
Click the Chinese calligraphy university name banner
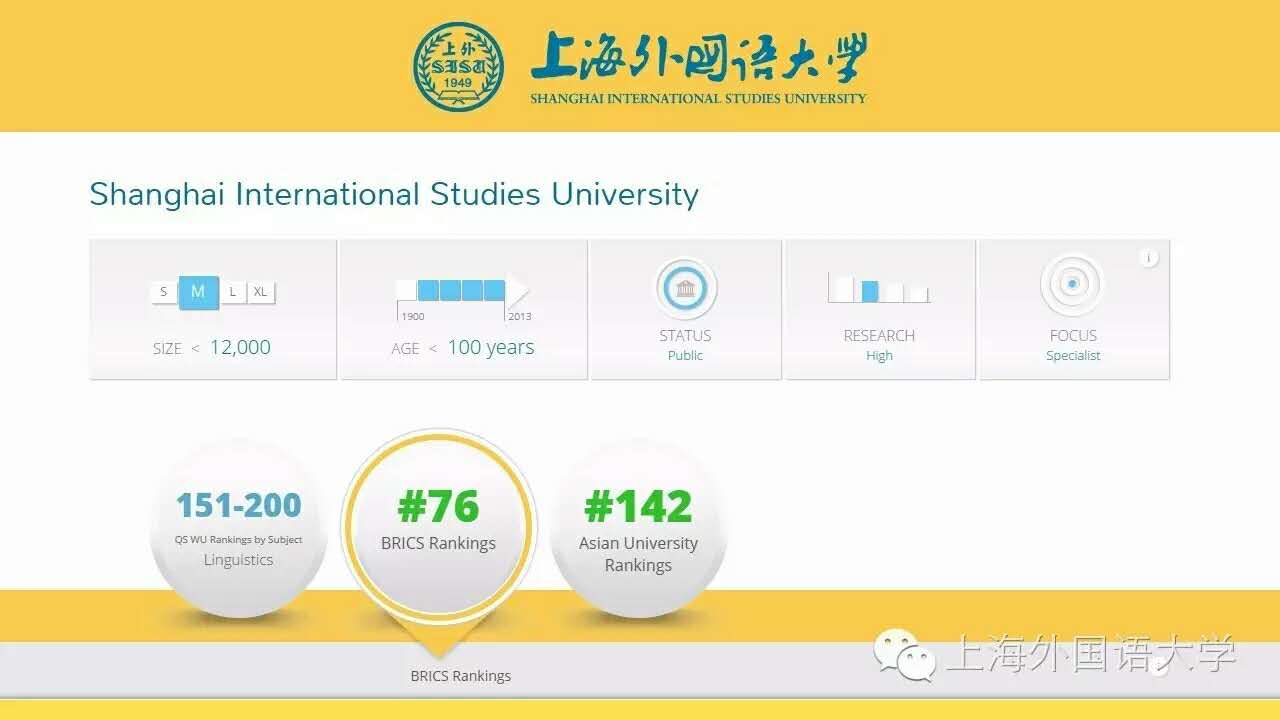click(x=698, y=59)
